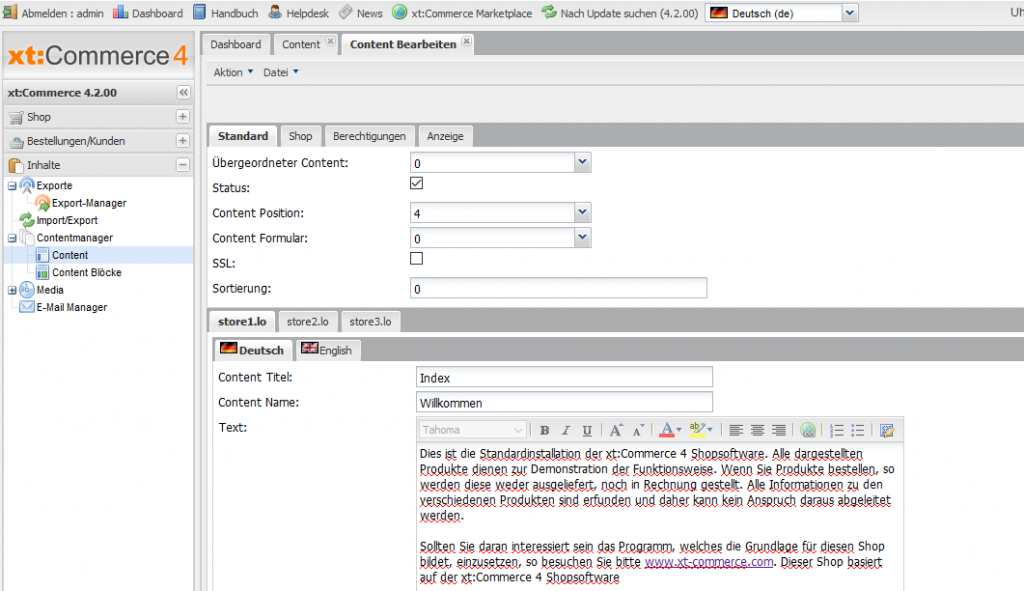Apply italic formatting in the text editor
Viewport: 1024px width, 591px height.
pyautogui.click(x=566, y=430)
